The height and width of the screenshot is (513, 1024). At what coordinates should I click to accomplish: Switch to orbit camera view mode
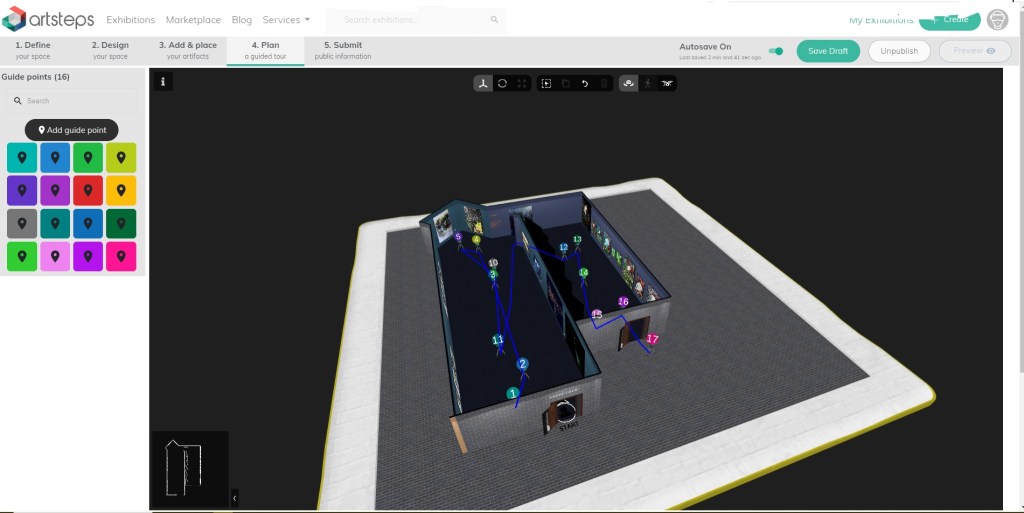click(x=628, y=83)
